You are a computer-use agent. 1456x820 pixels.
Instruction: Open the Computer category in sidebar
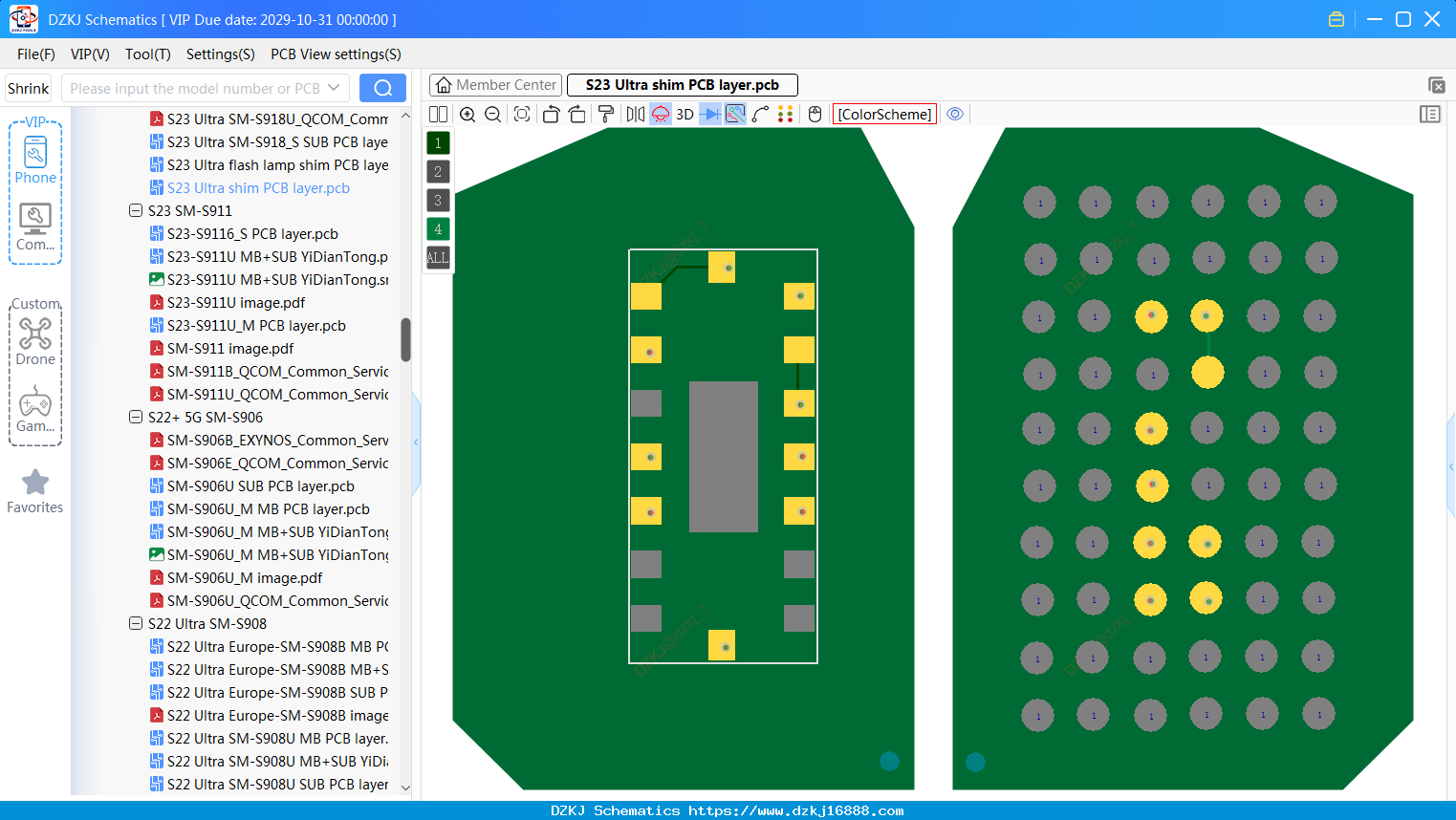[x=35, y=227]
